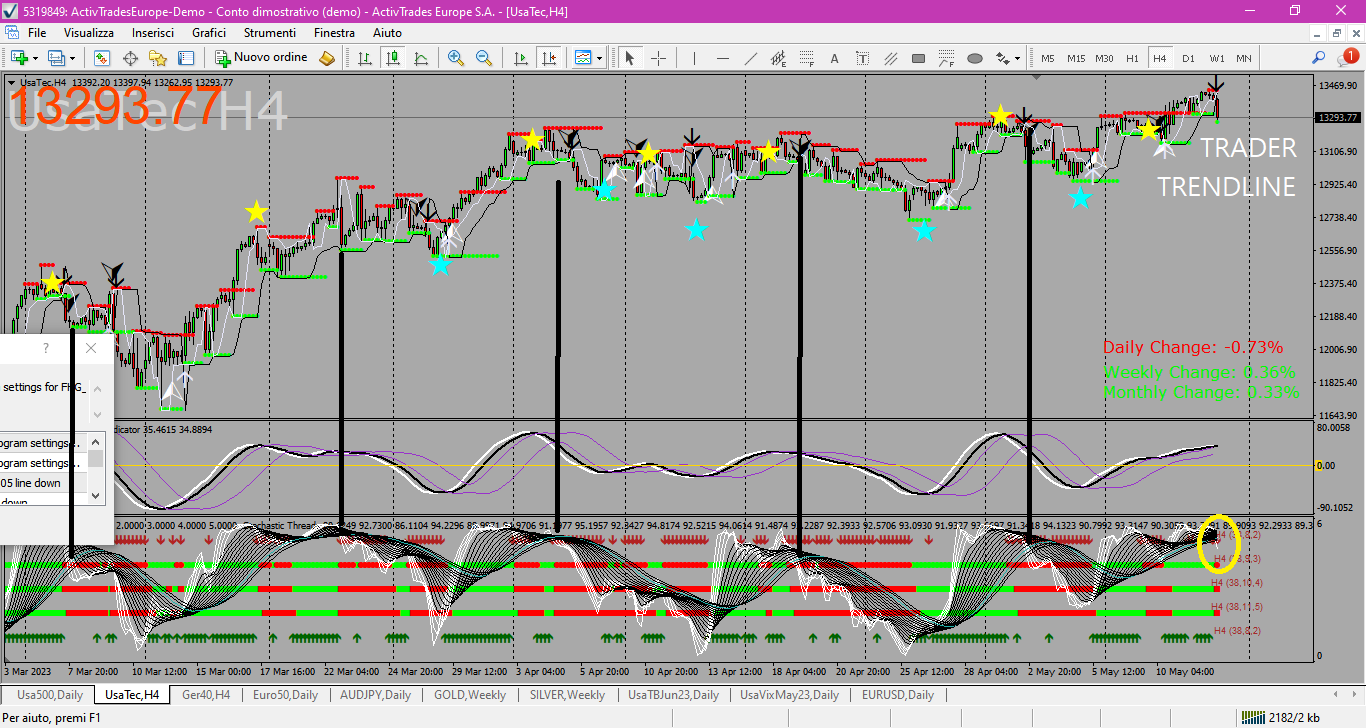Screen dimensions: 1366x728
Task: Close the small settings dialog
Action: [91, 348]
